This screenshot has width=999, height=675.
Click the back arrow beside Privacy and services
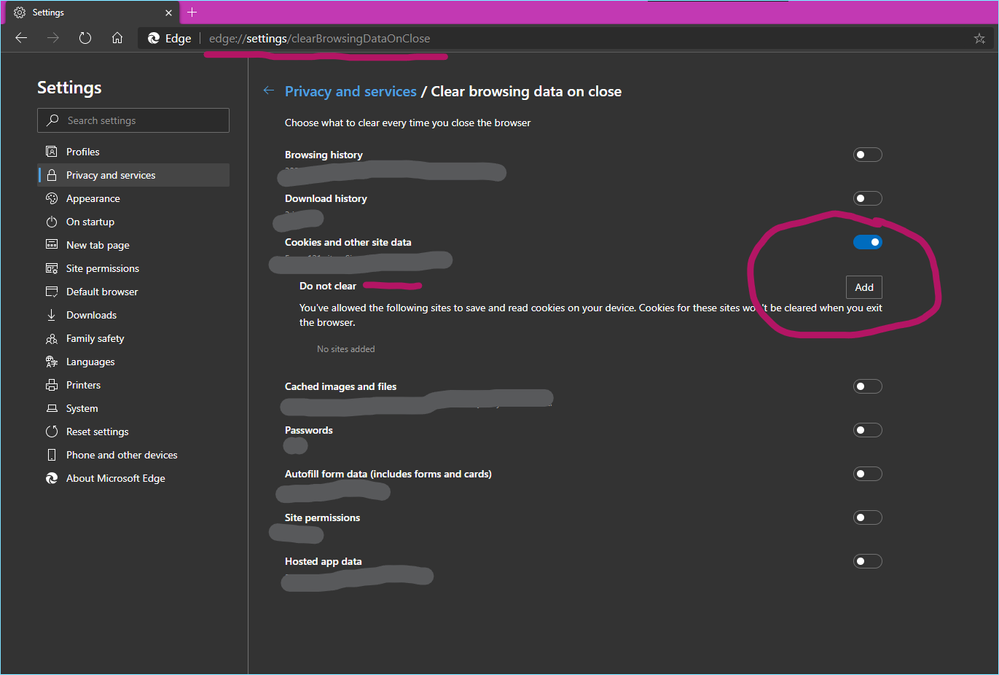coord(269,91)
